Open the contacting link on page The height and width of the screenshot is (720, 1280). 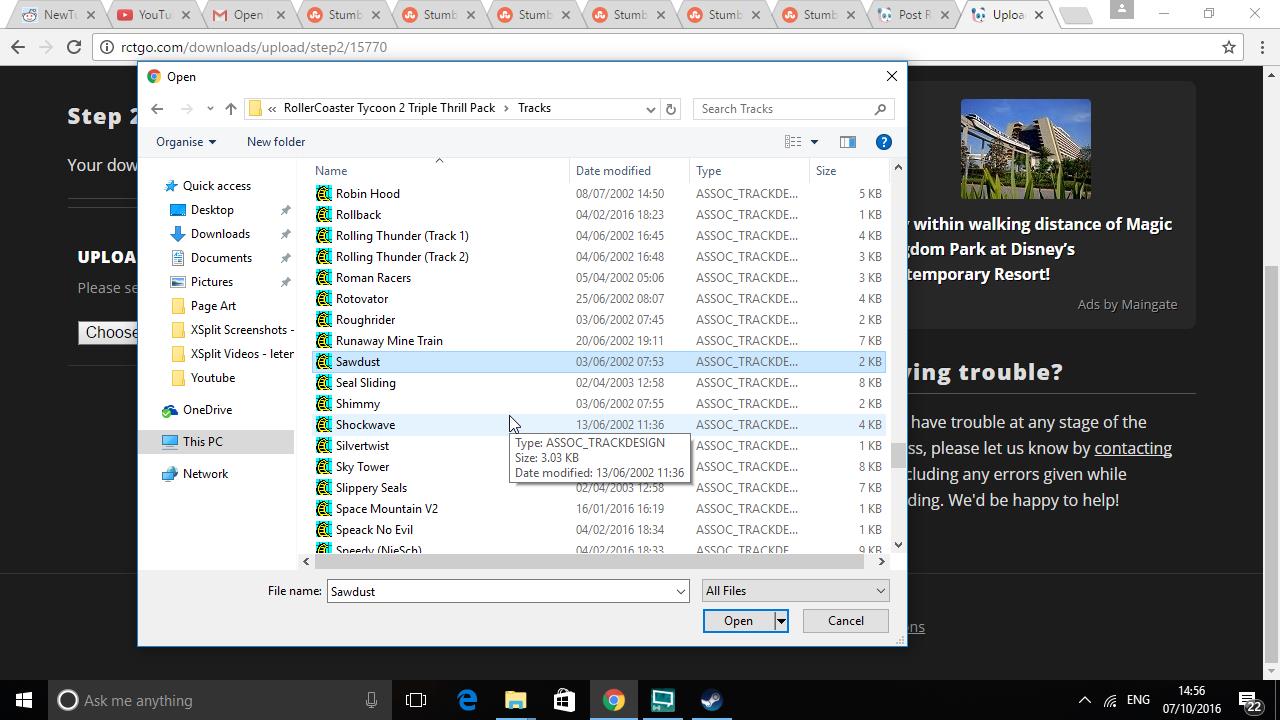pos(1133,449)
